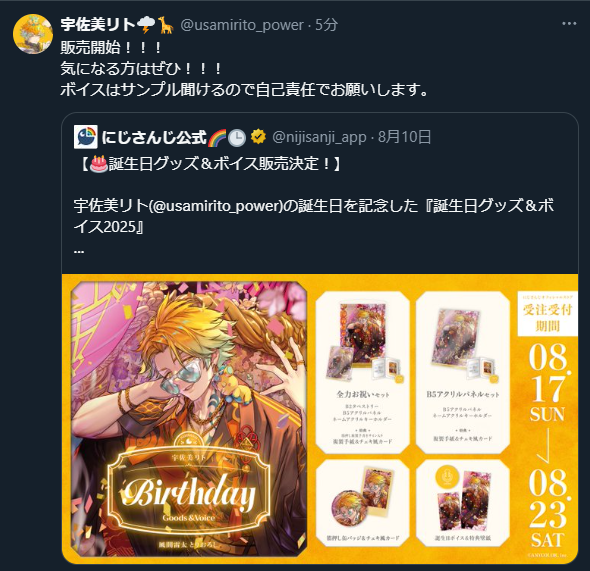Click the birthday cake emoji in the quoted post
The image size is (590, 571).
(99, 164)
